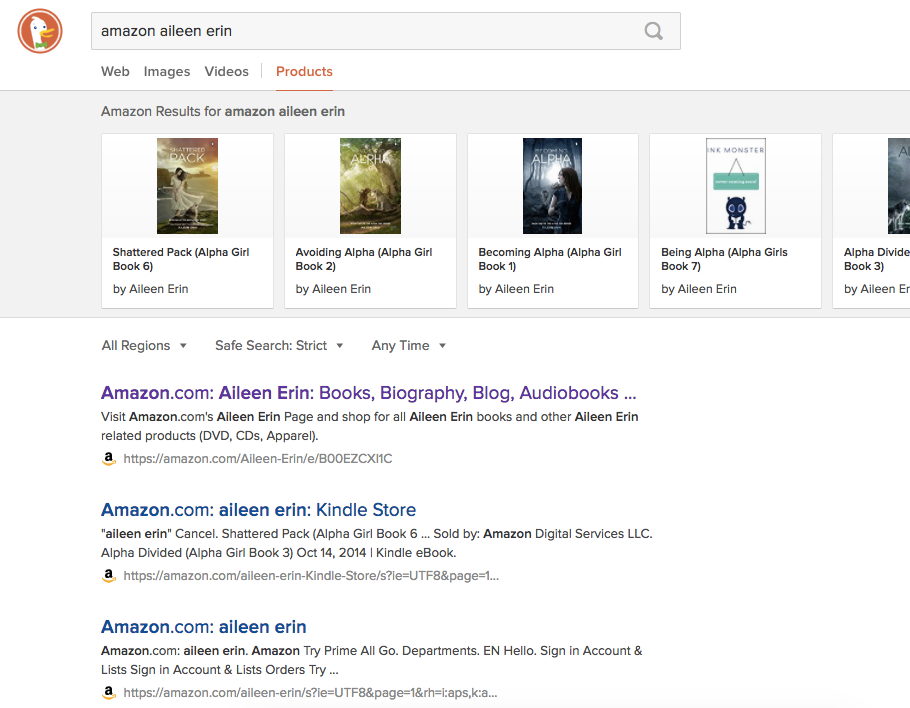
Task: Click 'by Aileen Erin' under Becoming Alpha
Action: click(516, 289)
